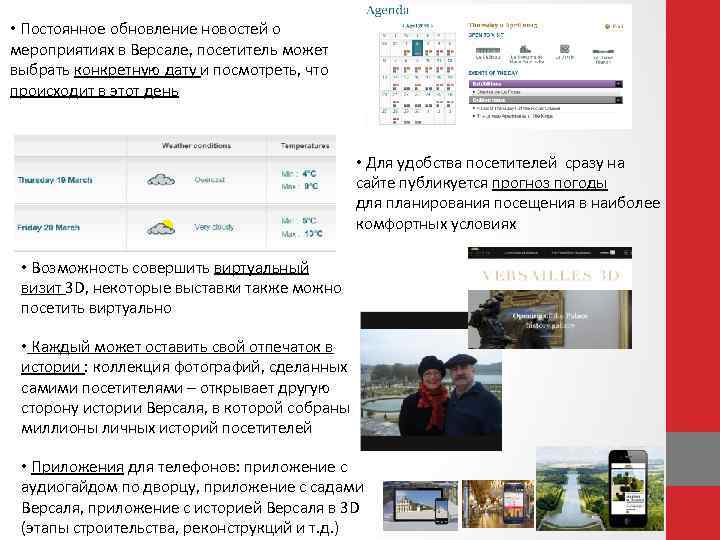Click the Print icon in the Agenda panel

614,27
